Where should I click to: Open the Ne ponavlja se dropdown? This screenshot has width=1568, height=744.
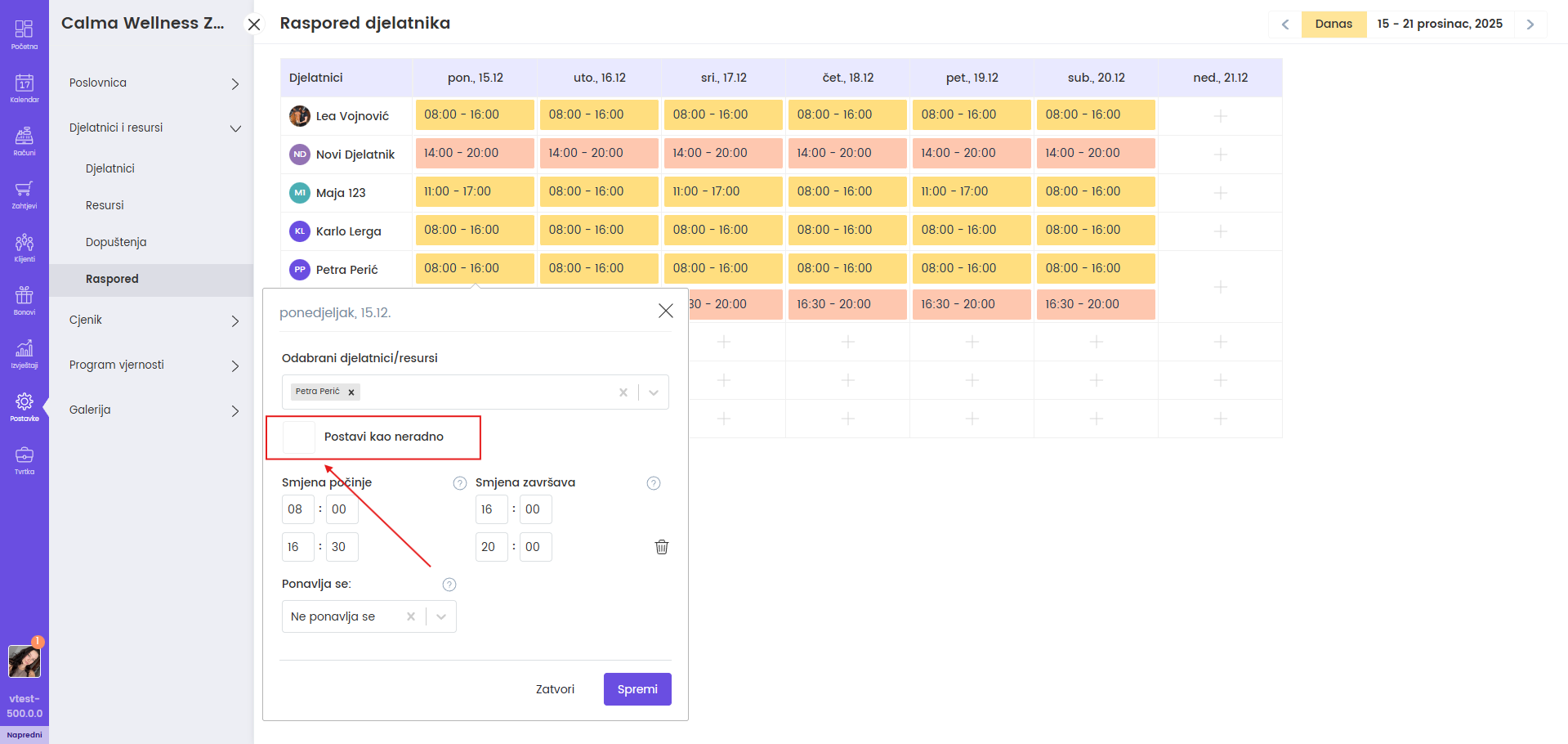tap(441, 616)
